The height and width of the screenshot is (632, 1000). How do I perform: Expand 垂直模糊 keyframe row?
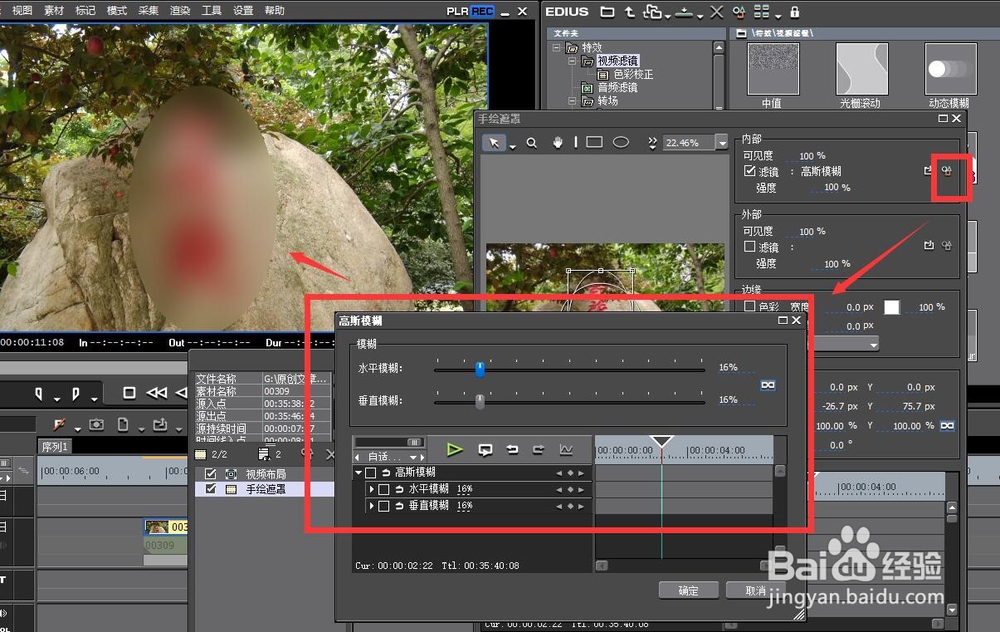pyautogui.click(x=371, y=506)
